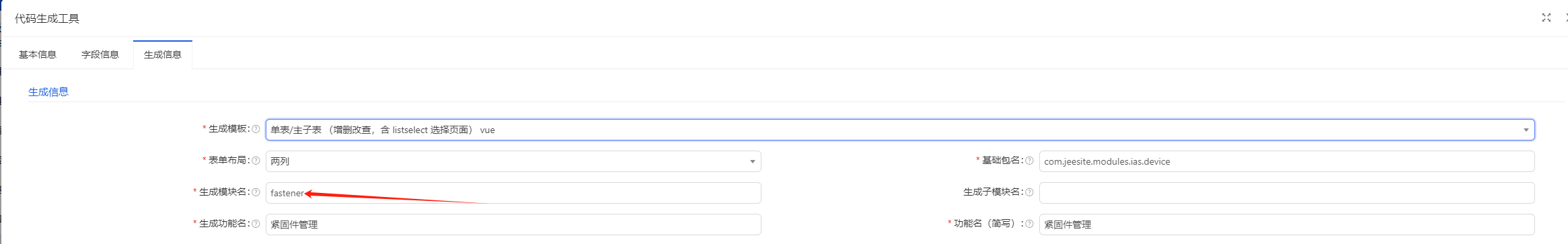
Task: Click the 基础包名 input field
Action: 1287,161
